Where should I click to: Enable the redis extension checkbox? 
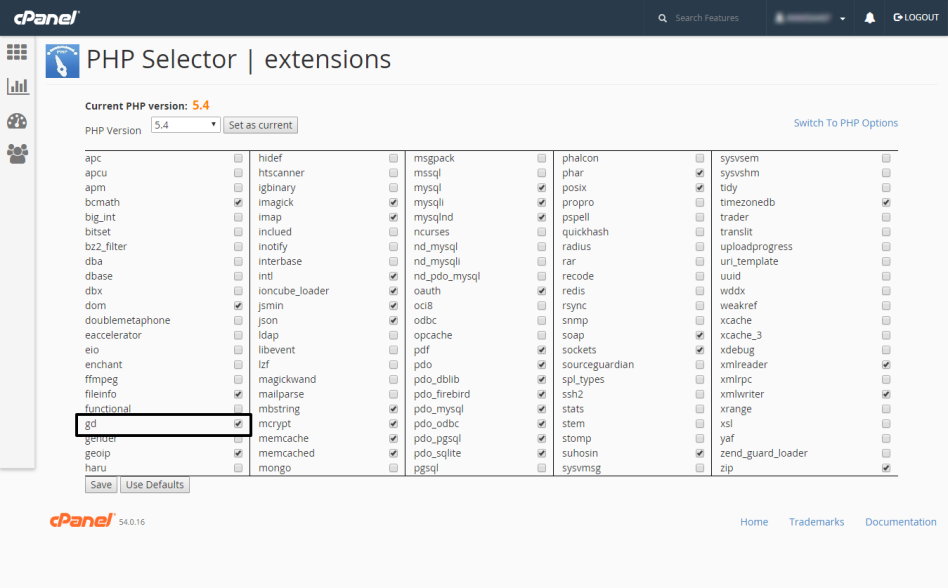pos(700,291)
